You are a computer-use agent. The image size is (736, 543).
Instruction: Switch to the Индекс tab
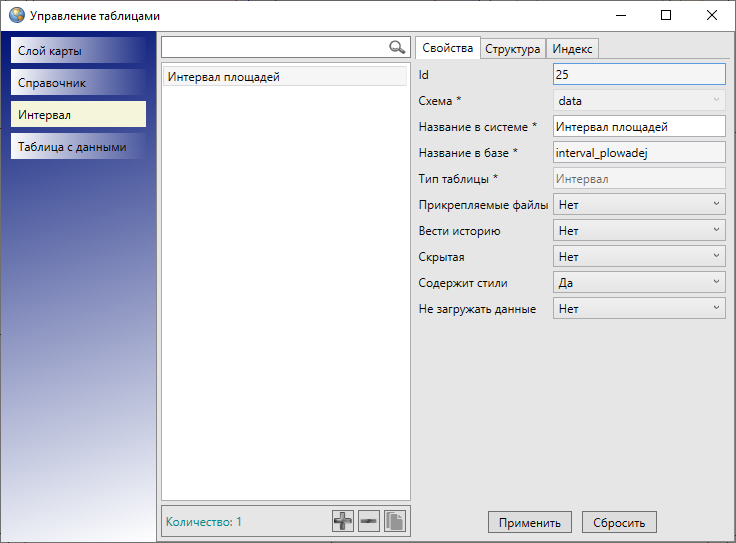coord(572,49)
